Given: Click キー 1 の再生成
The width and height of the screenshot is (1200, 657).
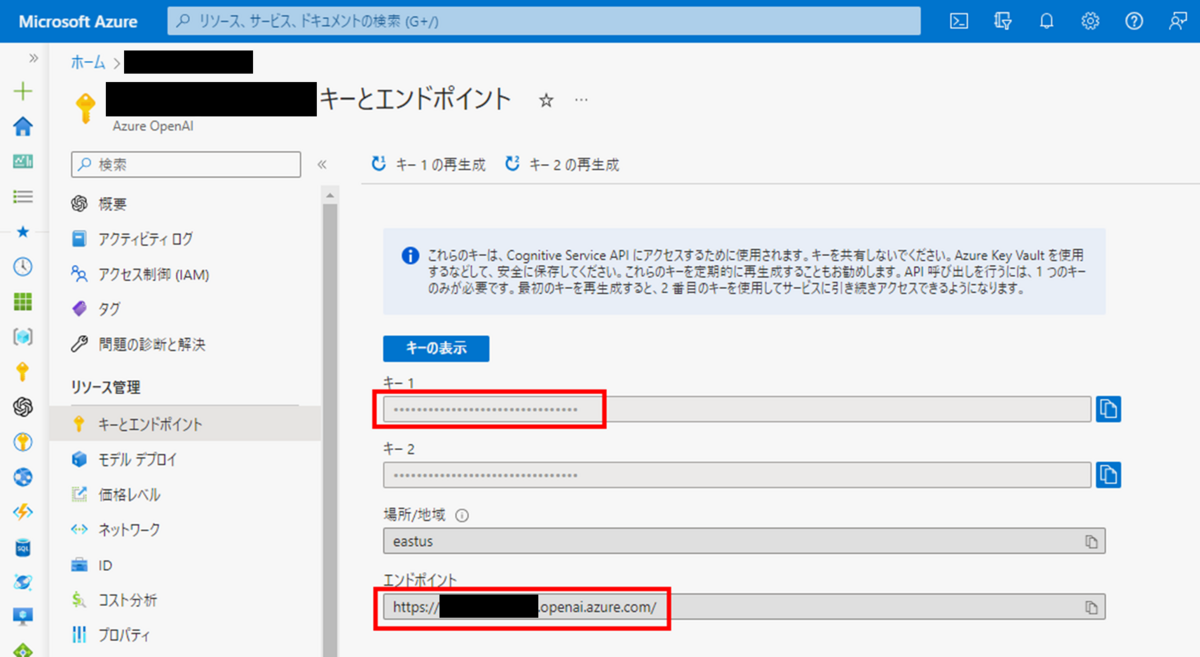Looking at the screenshot, I should [x=428, y=165].
